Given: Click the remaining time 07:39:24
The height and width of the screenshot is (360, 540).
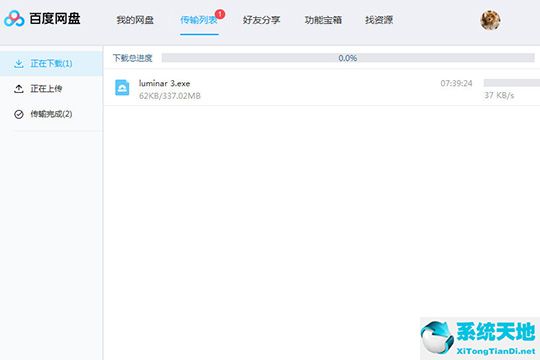Looking at the screenshot, I should pos(456,83).
